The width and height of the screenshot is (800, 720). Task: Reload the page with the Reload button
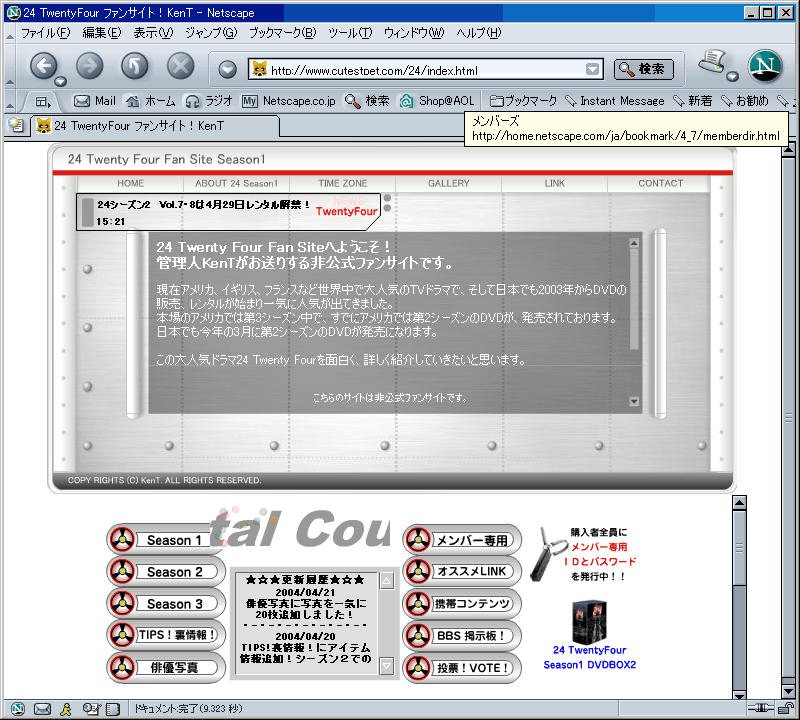tap(135, 66)
